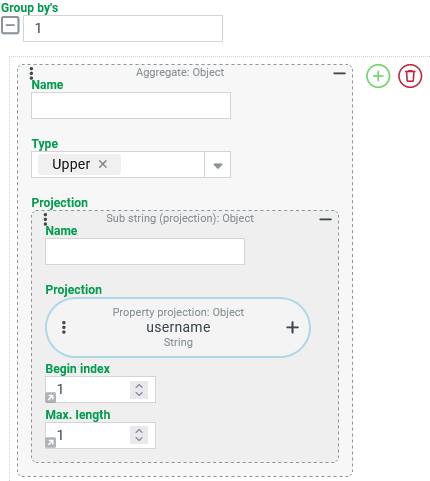Open the Aggregate object's three-dot menu
The image size is (430, 481).
click(31, 73)
